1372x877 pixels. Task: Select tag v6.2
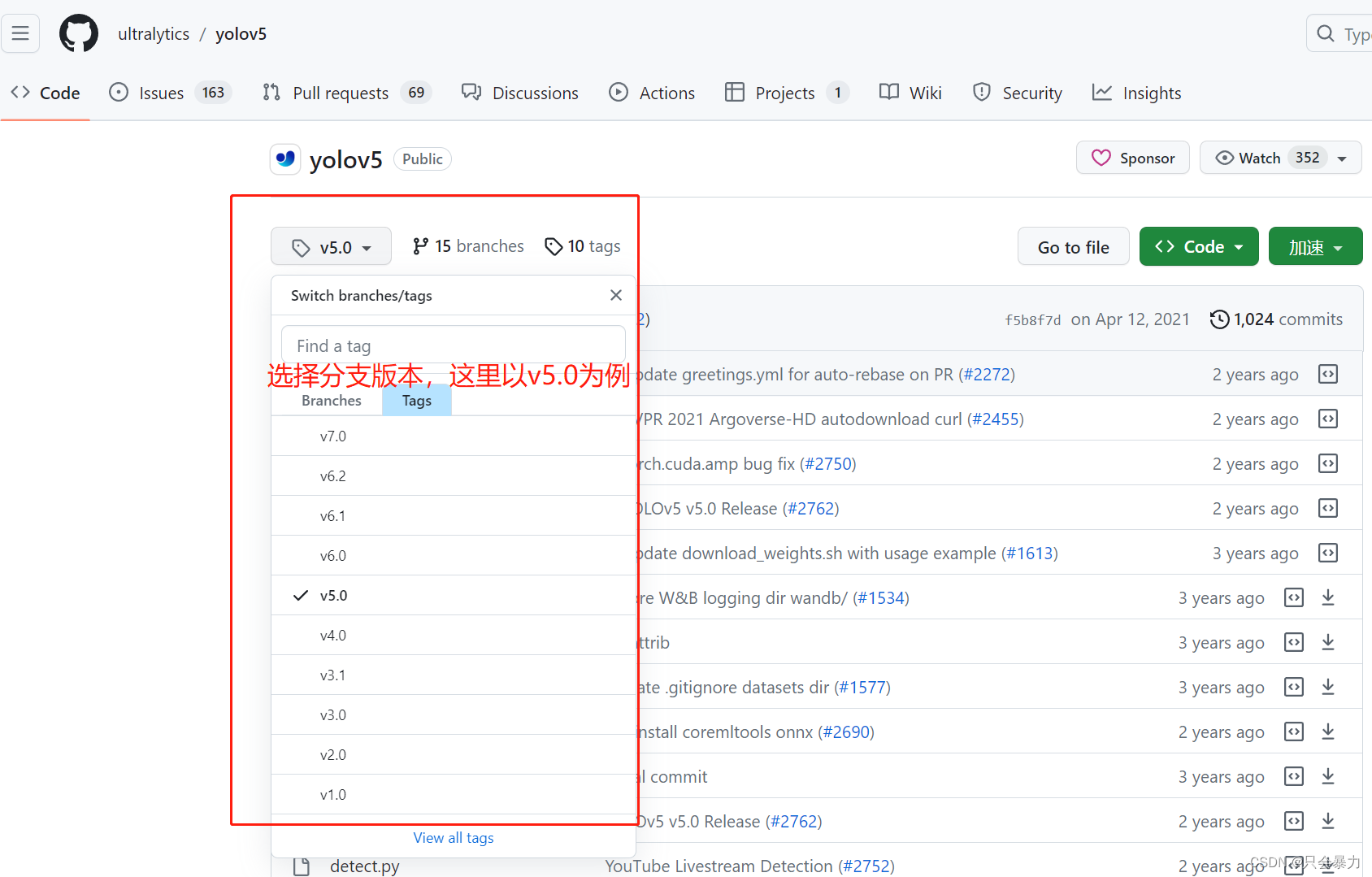pos(454,476)
